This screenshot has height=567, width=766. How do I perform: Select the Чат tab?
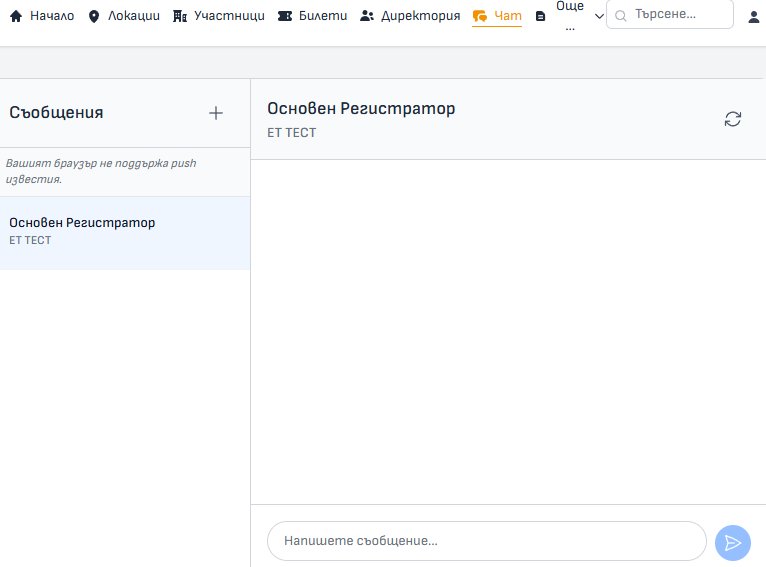(x=497, y=16)
